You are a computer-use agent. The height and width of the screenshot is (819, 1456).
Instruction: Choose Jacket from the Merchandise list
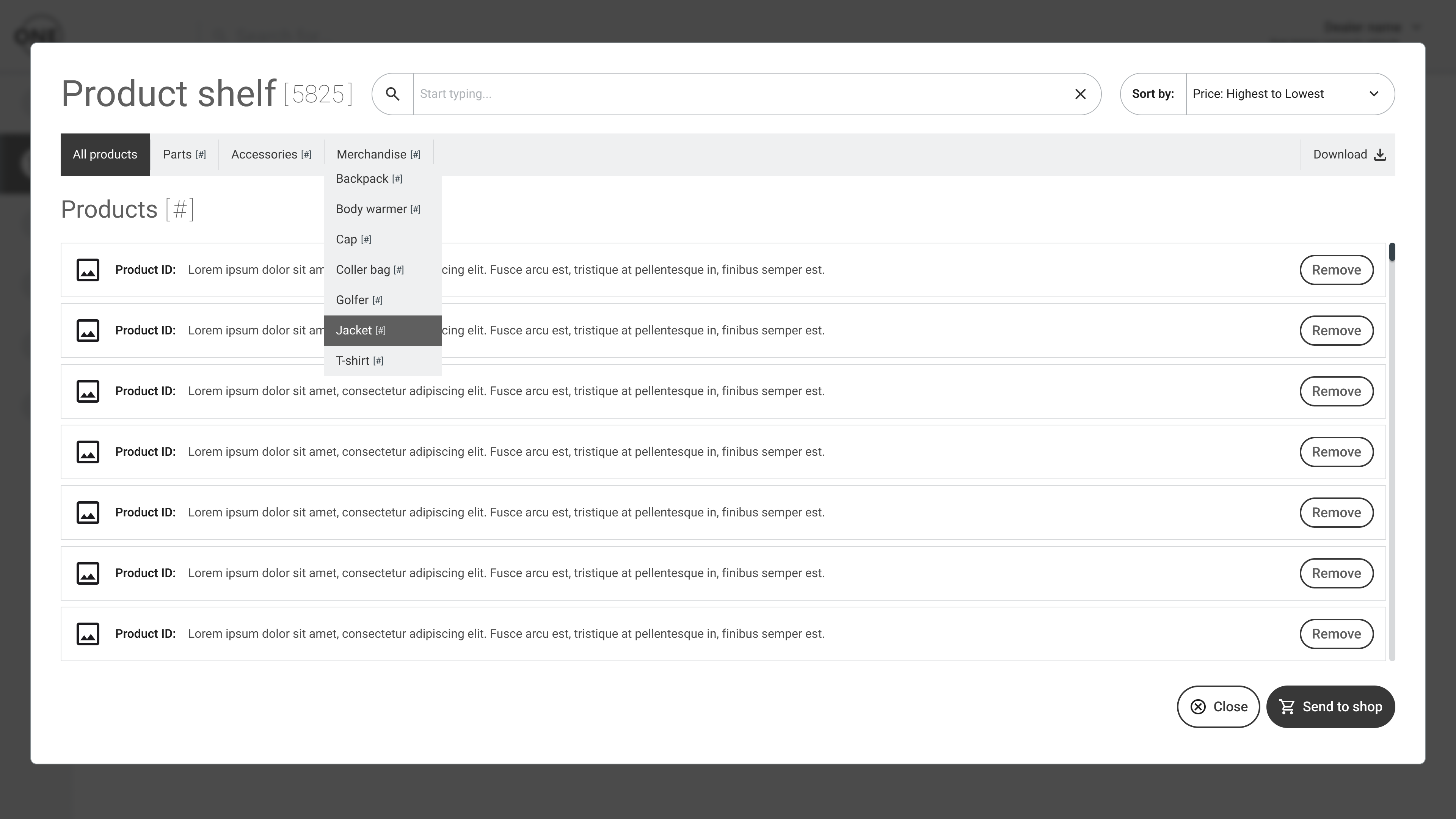361,331
